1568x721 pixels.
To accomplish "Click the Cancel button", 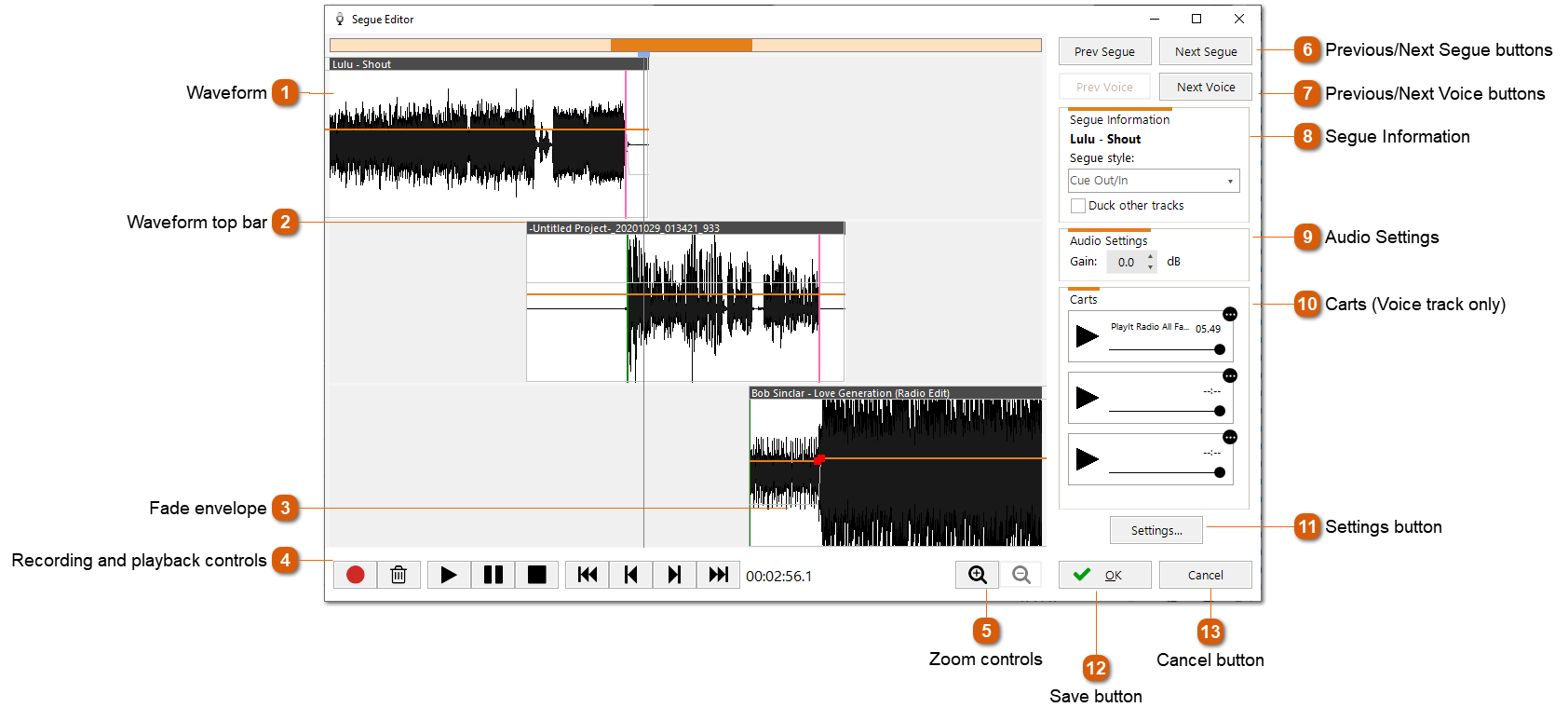I will pos(1206,575).
